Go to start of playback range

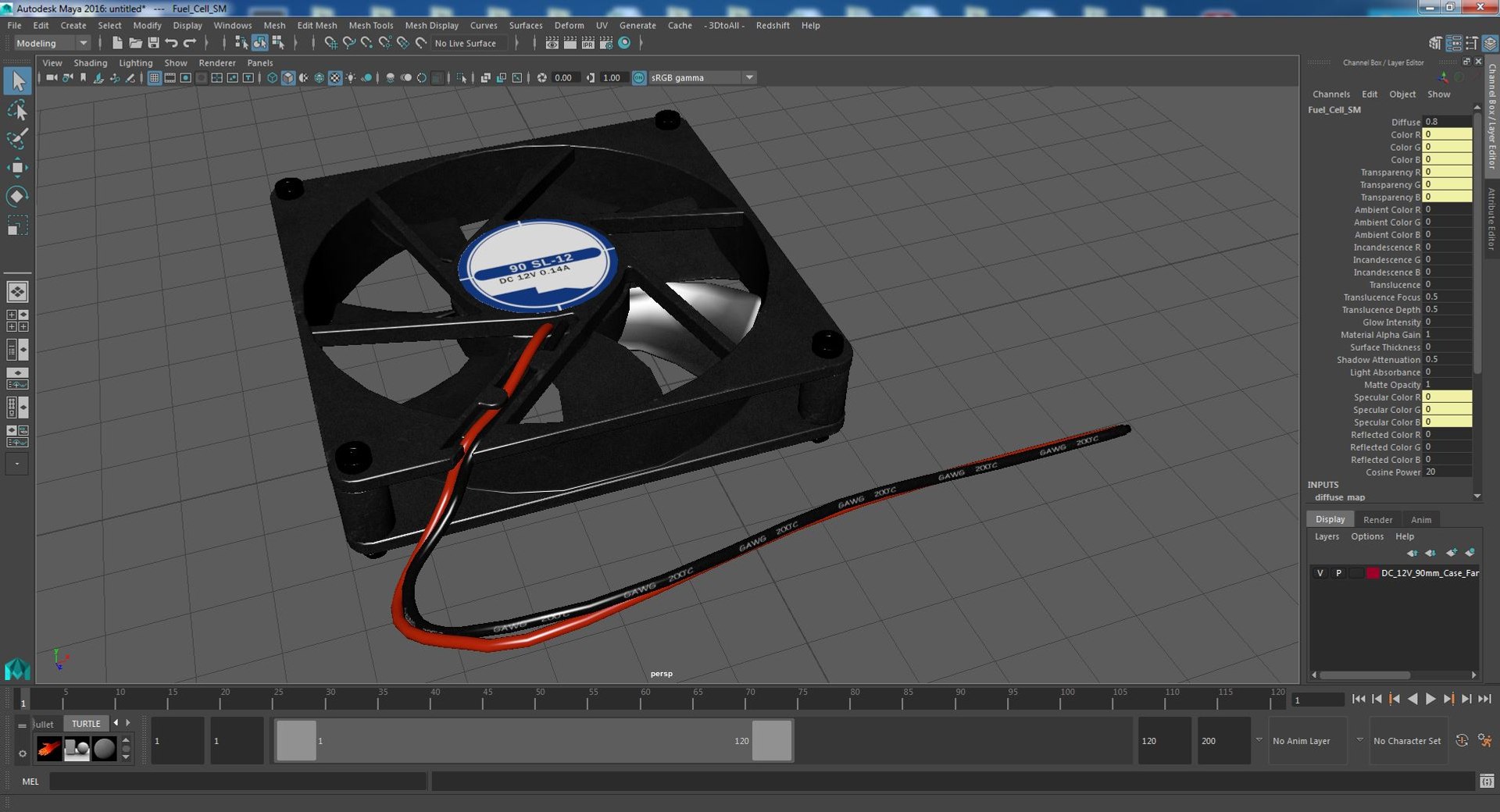pos(1359,699)
